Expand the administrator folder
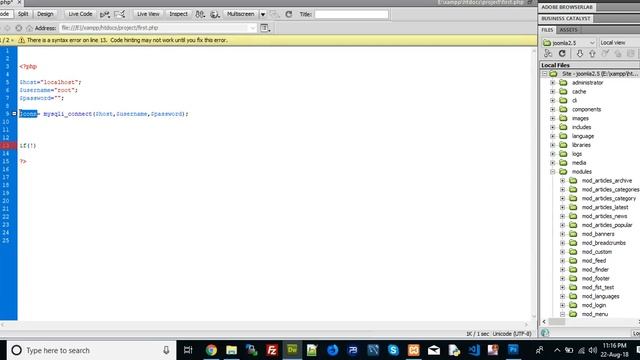Screen dimensions: 640x360 click(553, 83)
